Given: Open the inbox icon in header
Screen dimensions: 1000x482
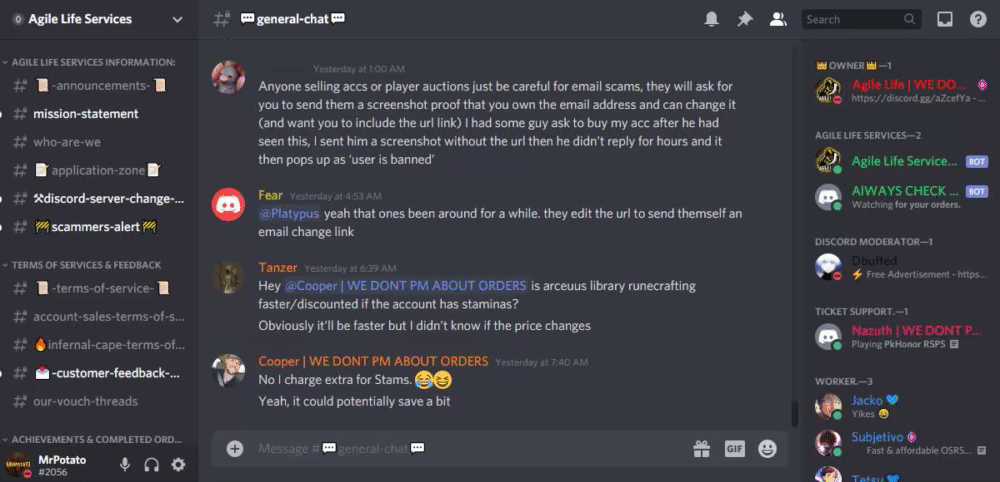Looking at the screenshot, I should coord(945,20).
